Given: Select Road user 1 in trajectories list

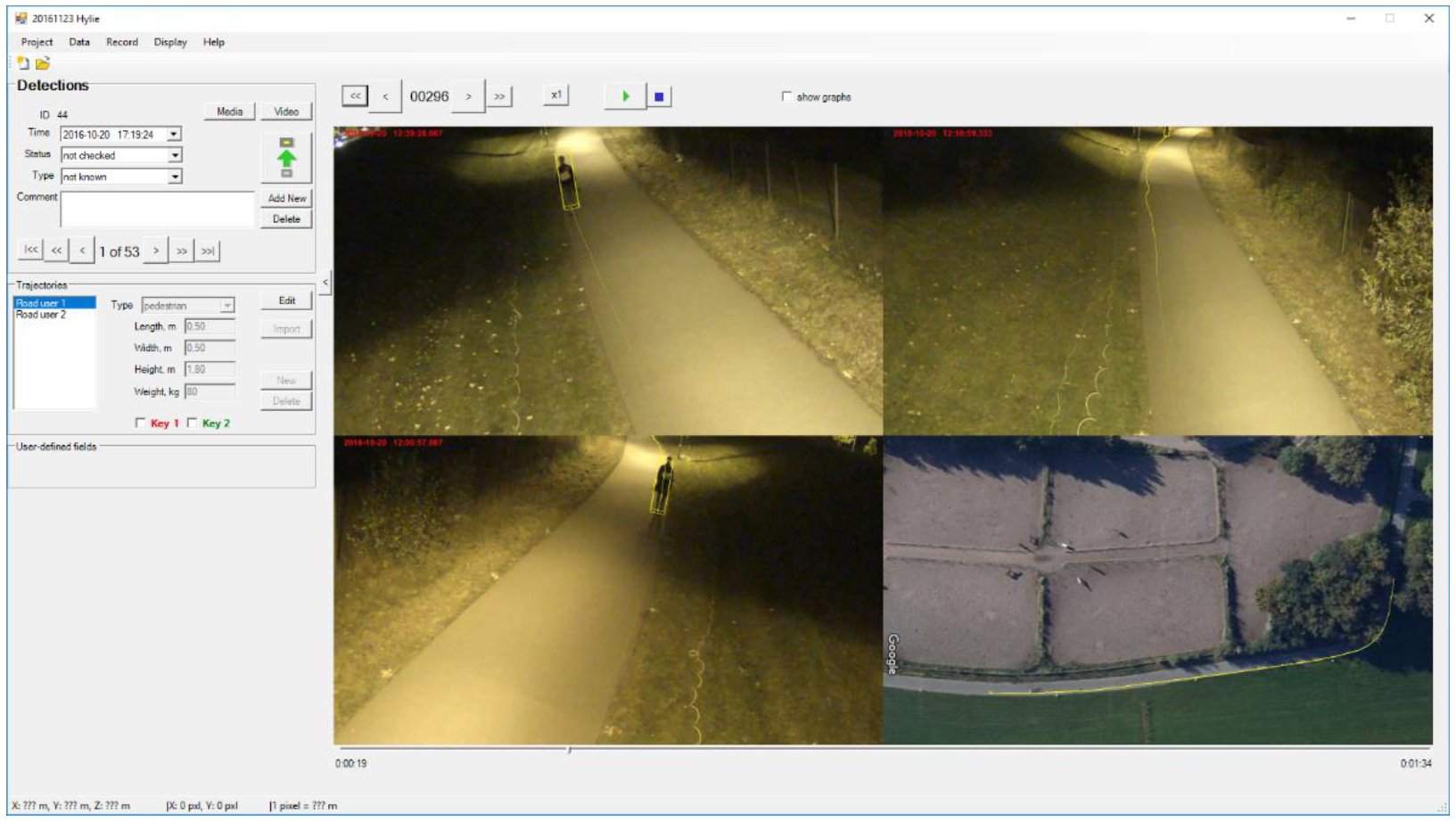Looking at the screenshot, I should coord(54,303).
